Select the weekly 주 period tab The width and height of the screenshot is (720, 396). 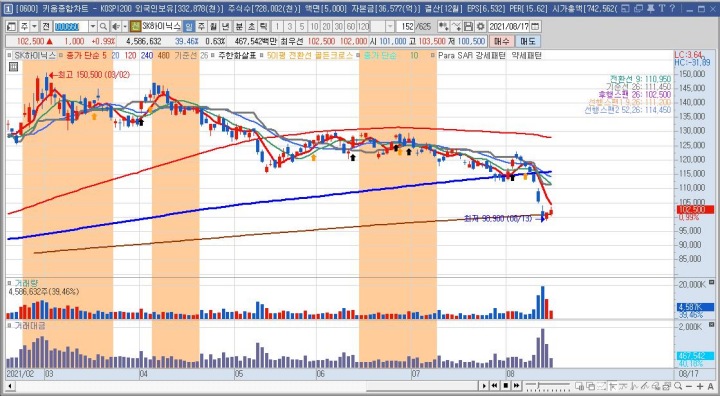tap(201, 27)
